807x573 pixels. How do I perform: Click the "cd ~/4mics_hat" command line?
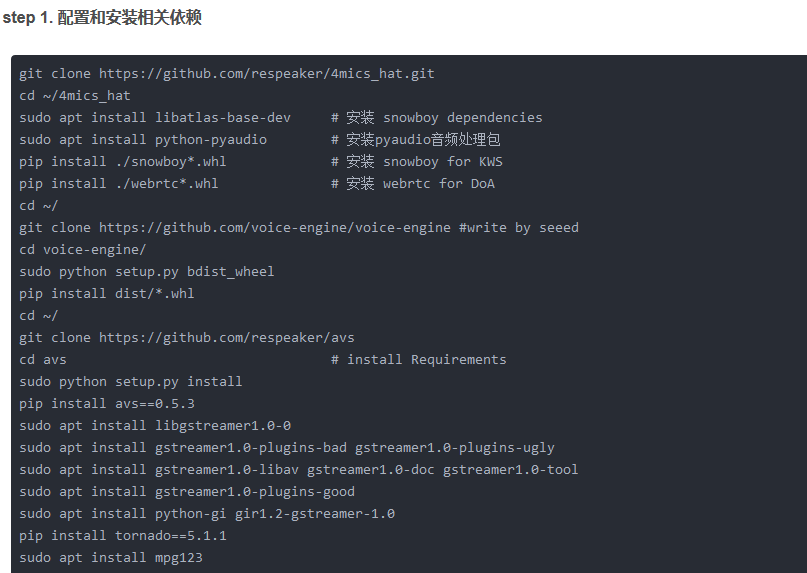pos(75,95)
